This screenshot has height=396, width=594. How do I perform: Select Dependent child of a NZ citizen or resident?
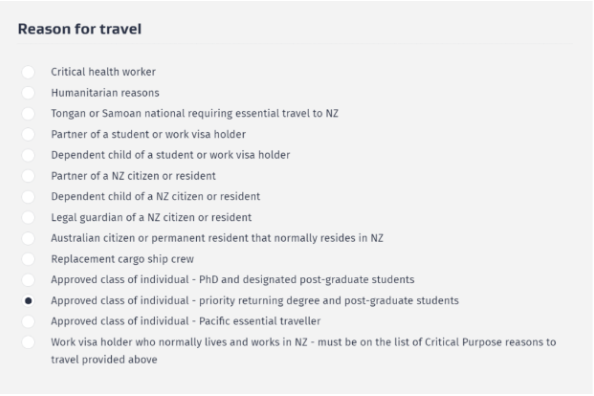(x=28, y=197)
